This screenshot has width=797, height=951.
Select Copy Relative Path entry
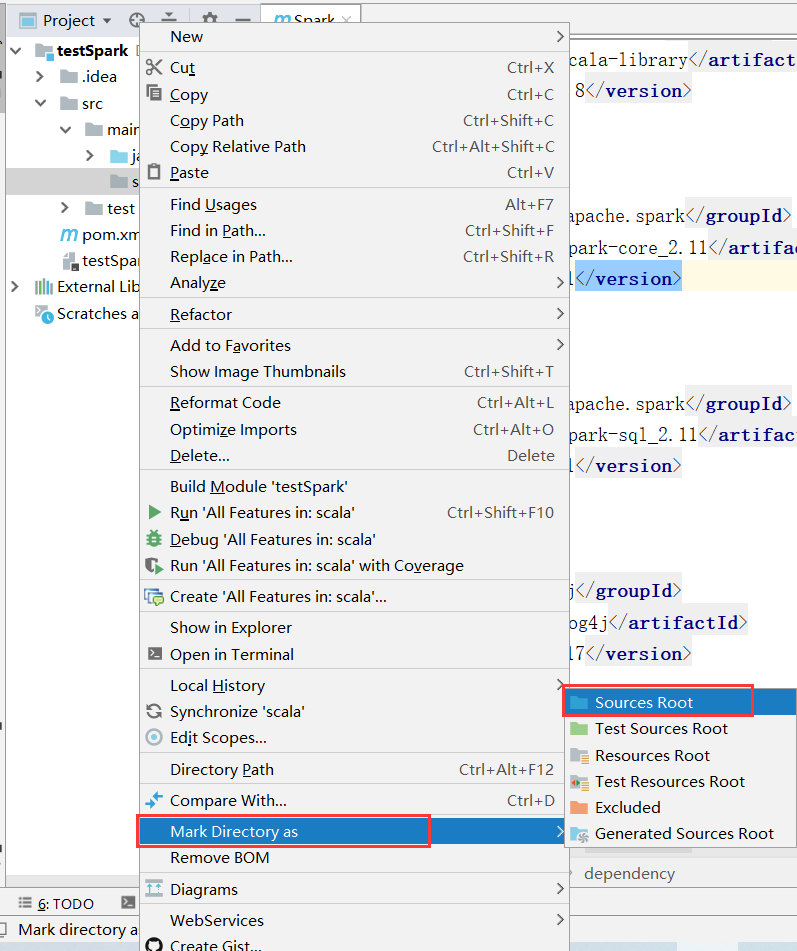pos(354,147)
